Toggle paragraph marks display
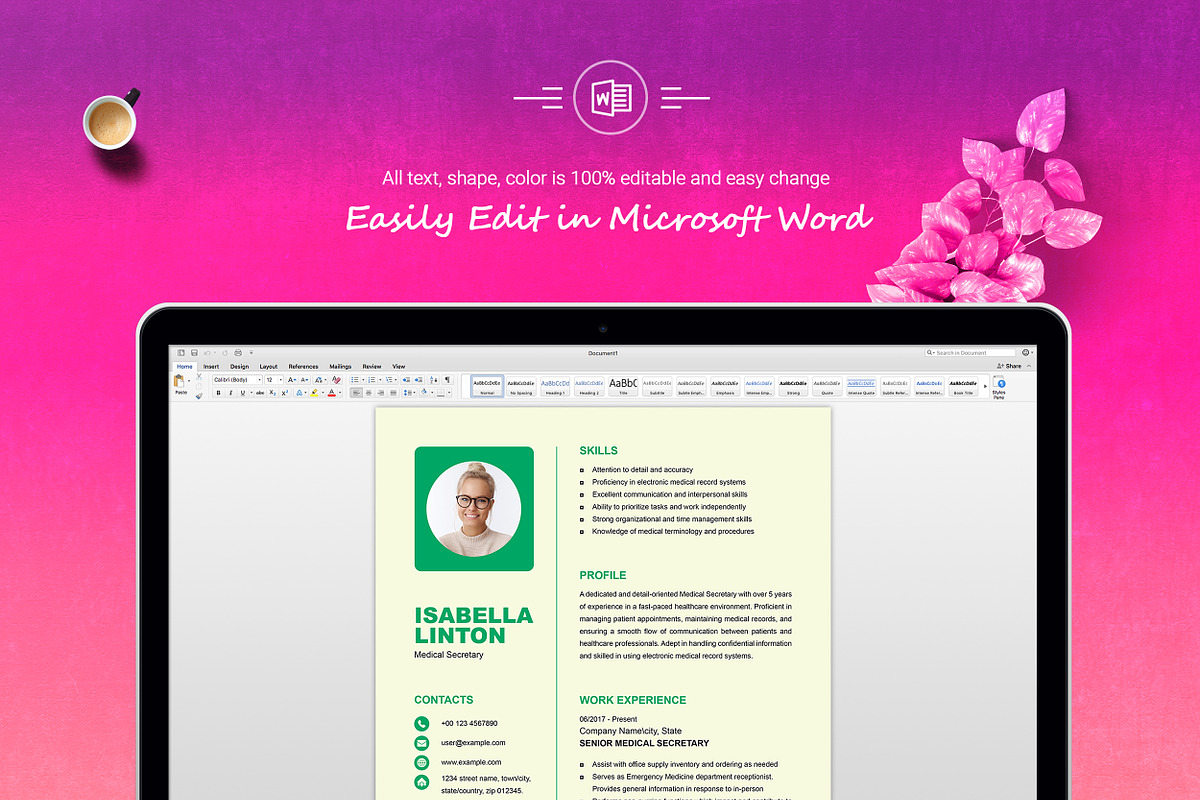Image resolution: width=1200 pixels, height=800 pixels. pos(448,380)
